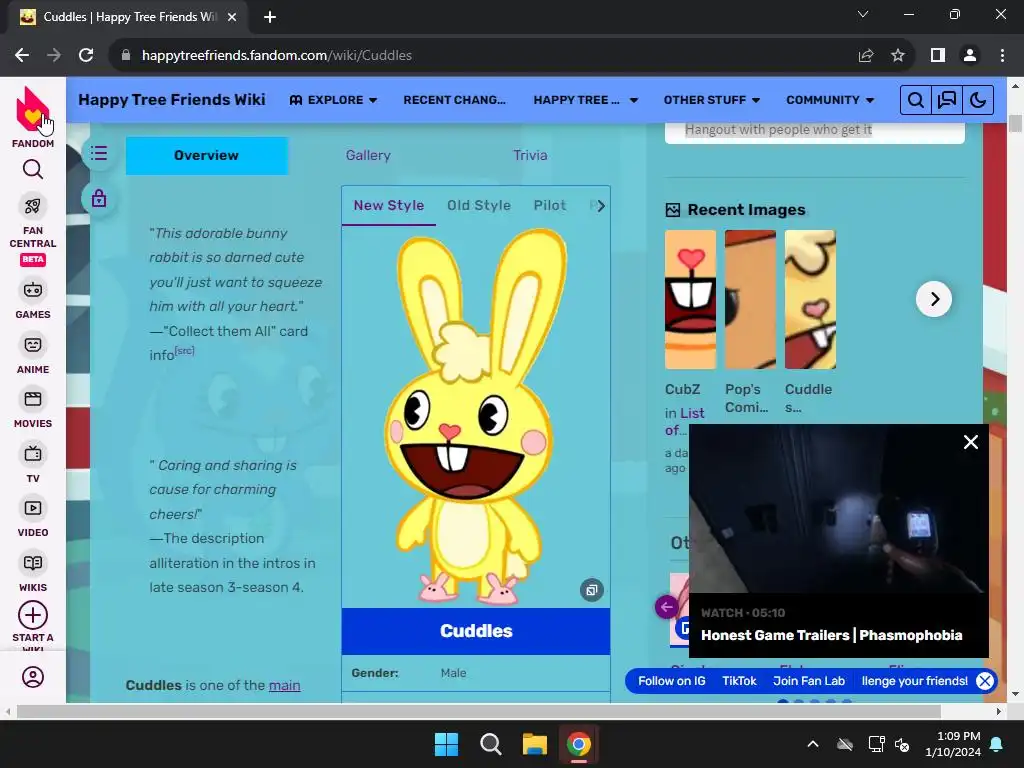1024x768 pixels.
Task: Open the Anime section icon
Action: coord(33,345)
